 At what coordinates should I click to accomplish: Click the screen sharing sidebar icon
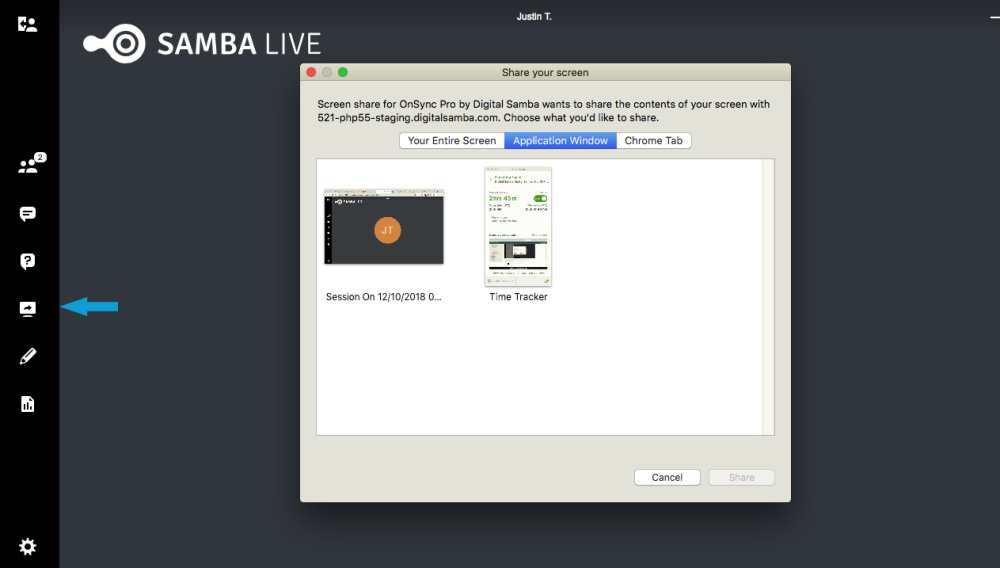(x=27, y=309)
